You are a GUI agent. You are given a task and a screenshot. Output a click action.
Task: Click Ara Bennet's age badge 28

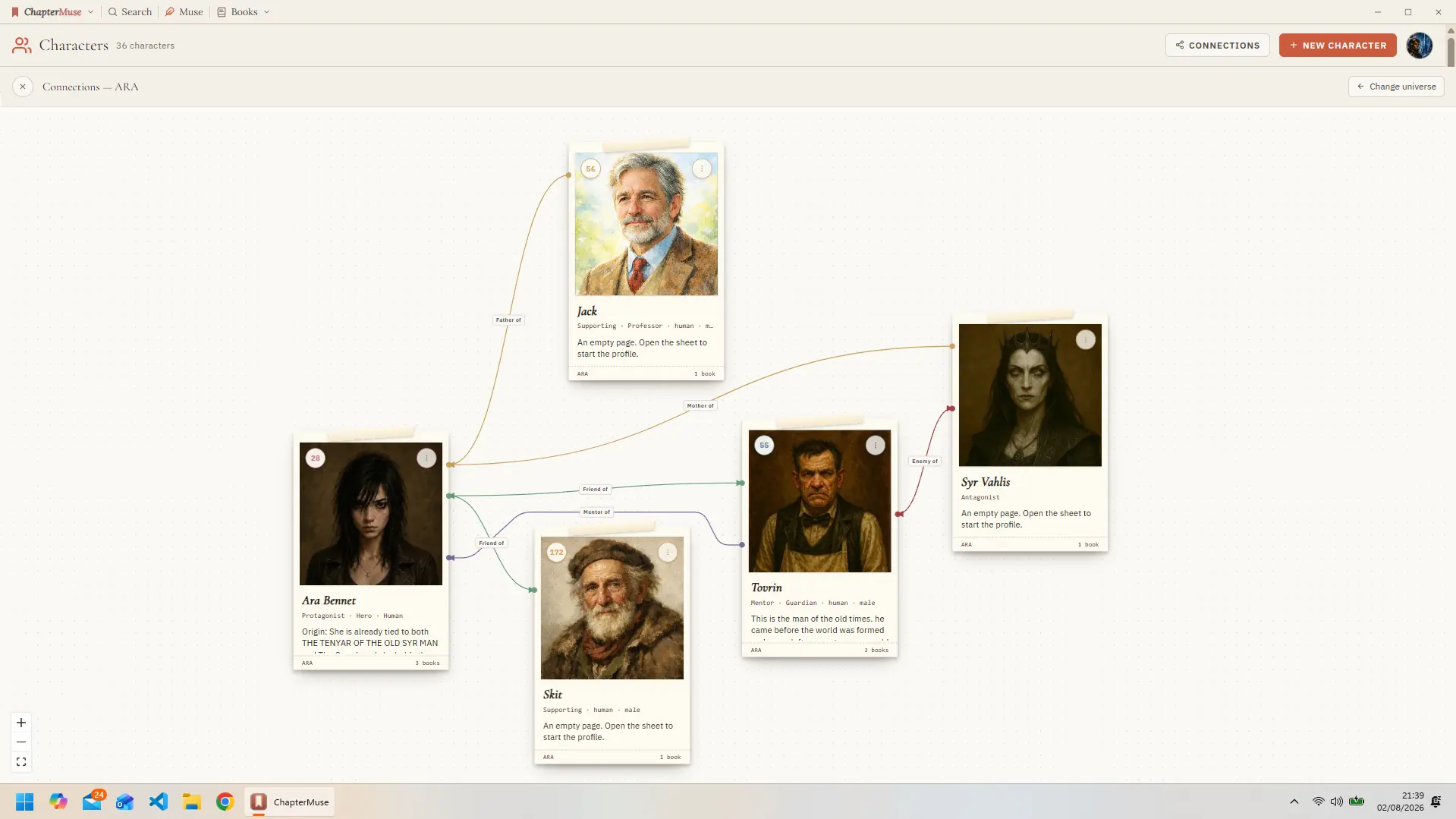316,458
